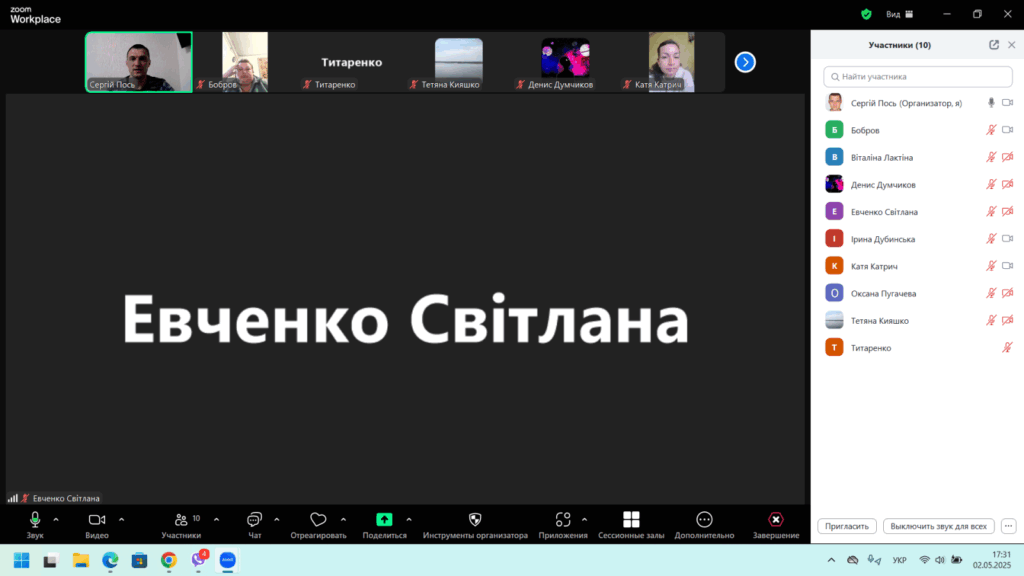The width and height of the screenshot is (1024, 576).
Task: Click the Mute all button
Action: (938, 526)
